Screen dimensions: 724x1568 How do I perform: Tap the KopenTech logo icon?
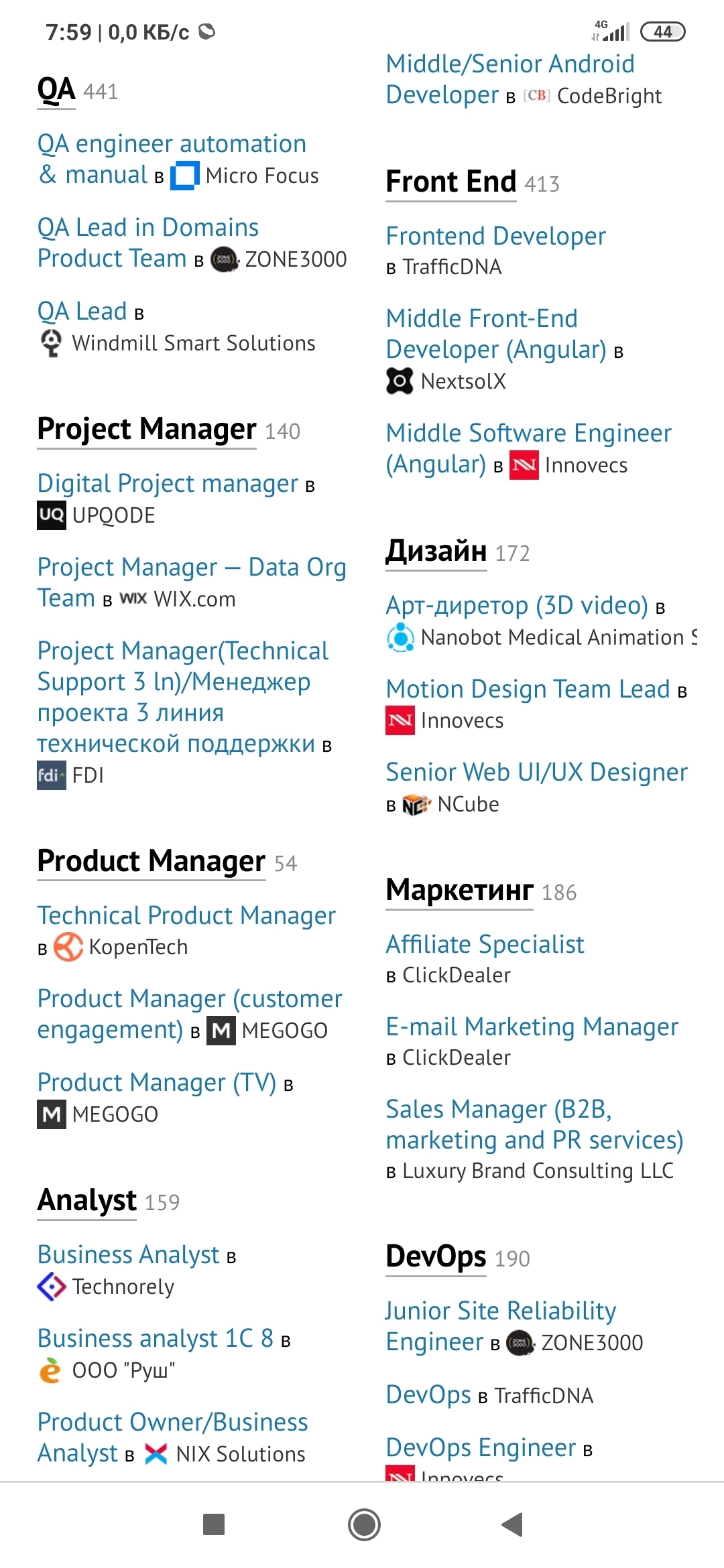68,947
